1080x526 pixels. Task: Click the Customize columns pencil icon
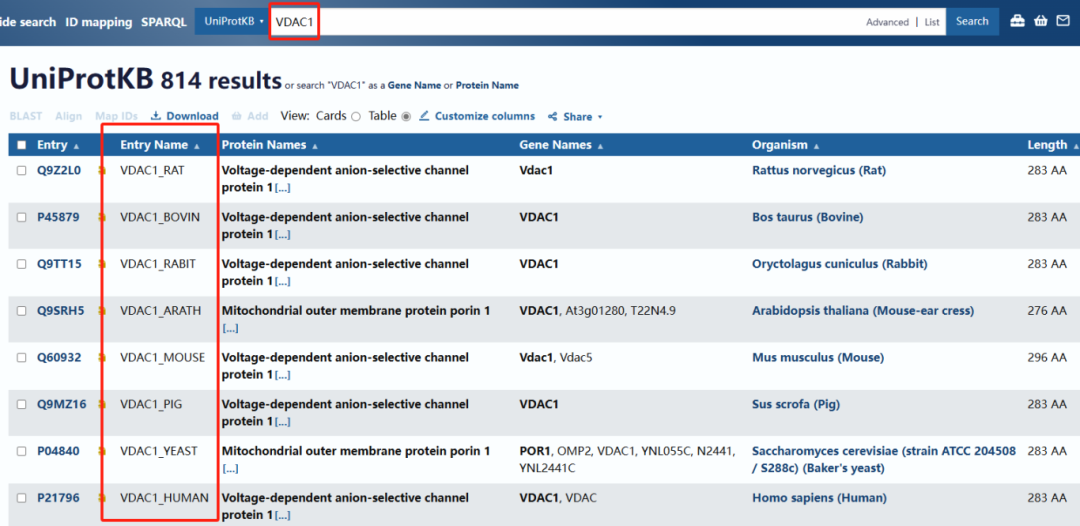[x=424, y=116]
